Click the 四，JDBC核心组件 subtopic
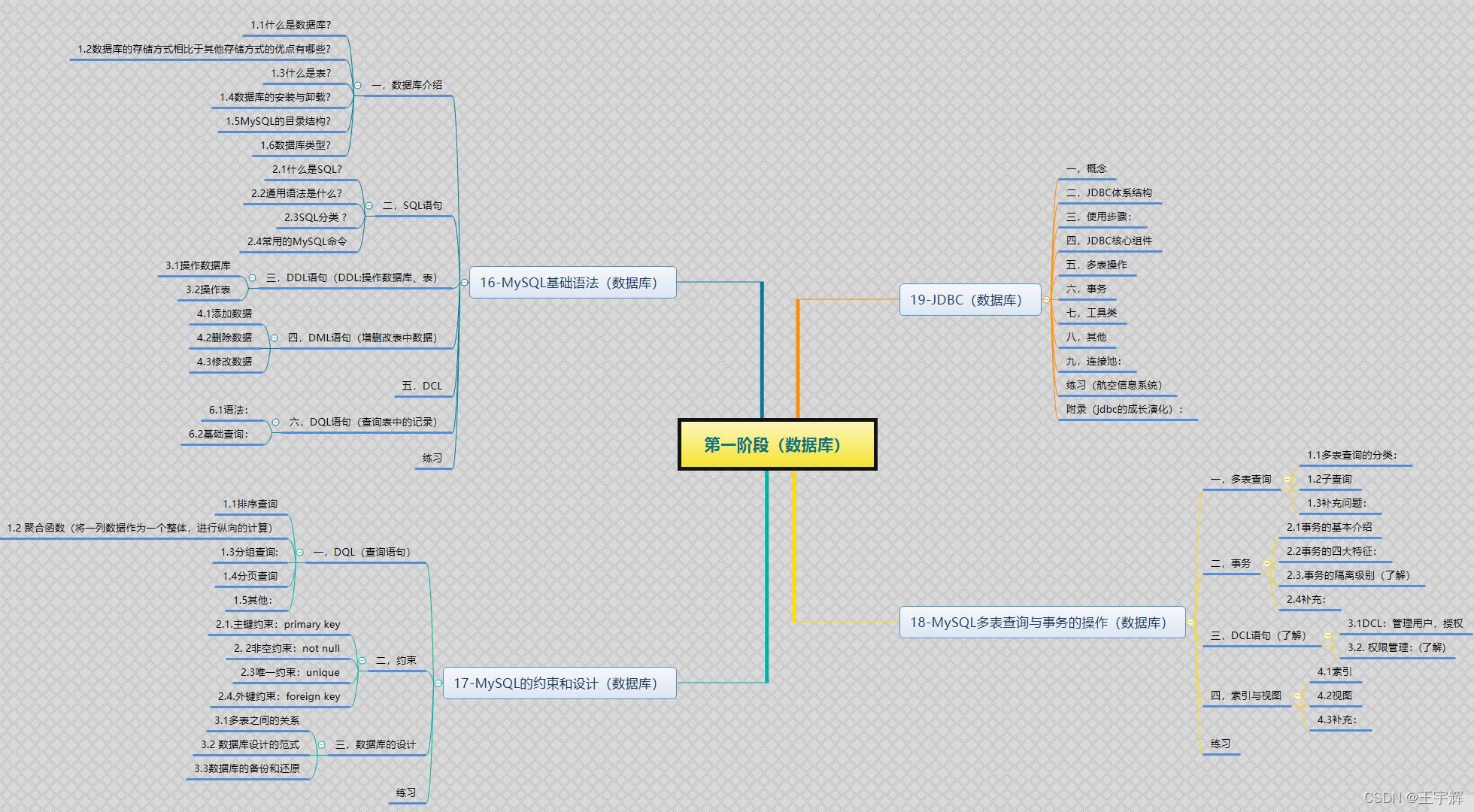The height and width of the screenshot is (812, 1474). (1109, 241)
